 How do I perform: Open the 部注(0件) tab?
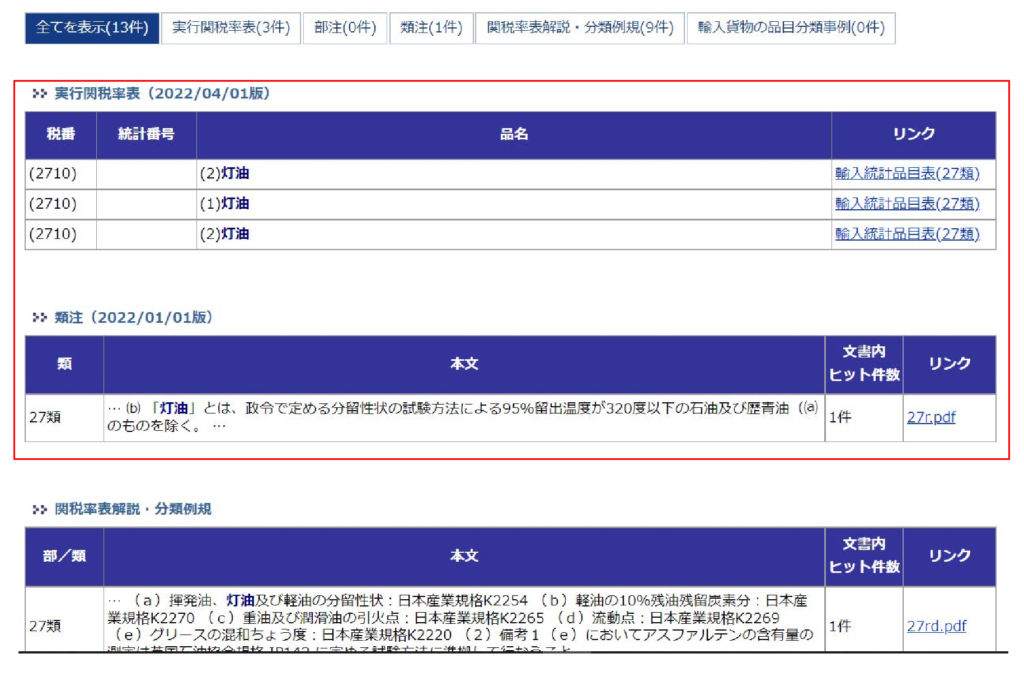point(345,28)
